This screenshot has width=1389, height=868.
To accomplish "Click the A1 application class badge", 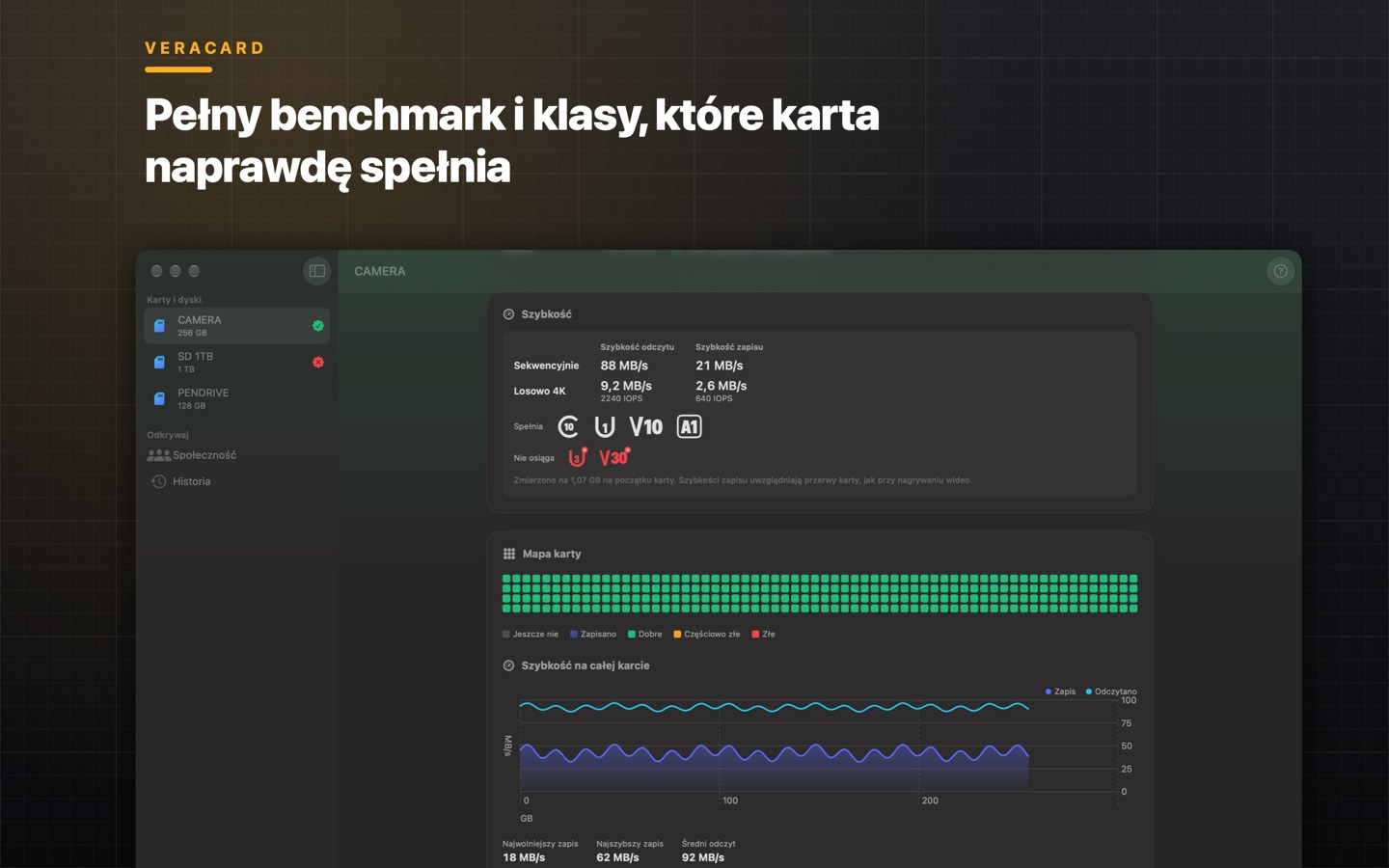I will [x=689, y=426].
